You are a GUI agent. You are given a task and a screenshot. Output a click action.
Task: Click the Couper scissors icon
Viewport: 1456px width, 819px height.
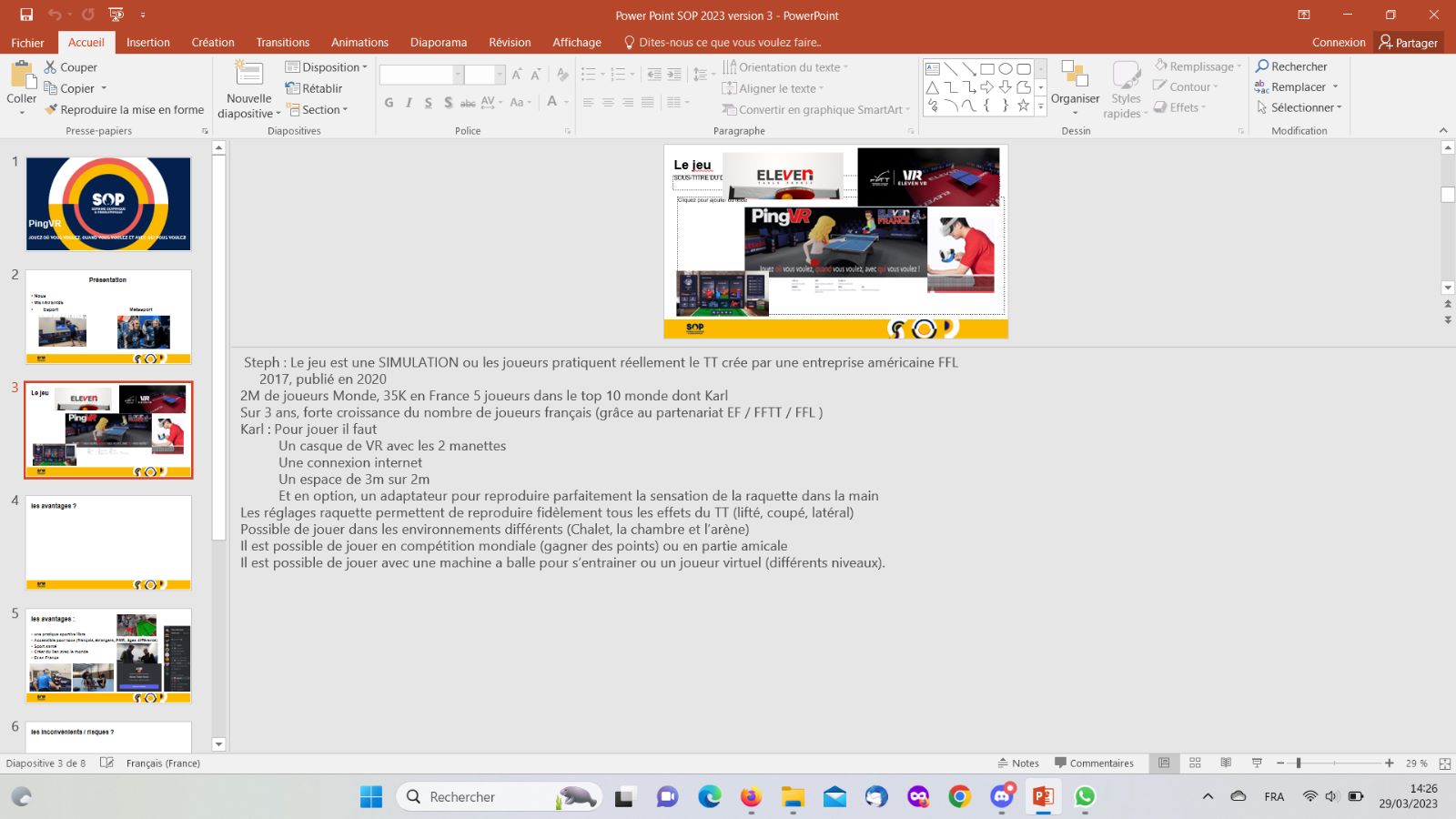[x=51, y=67]
